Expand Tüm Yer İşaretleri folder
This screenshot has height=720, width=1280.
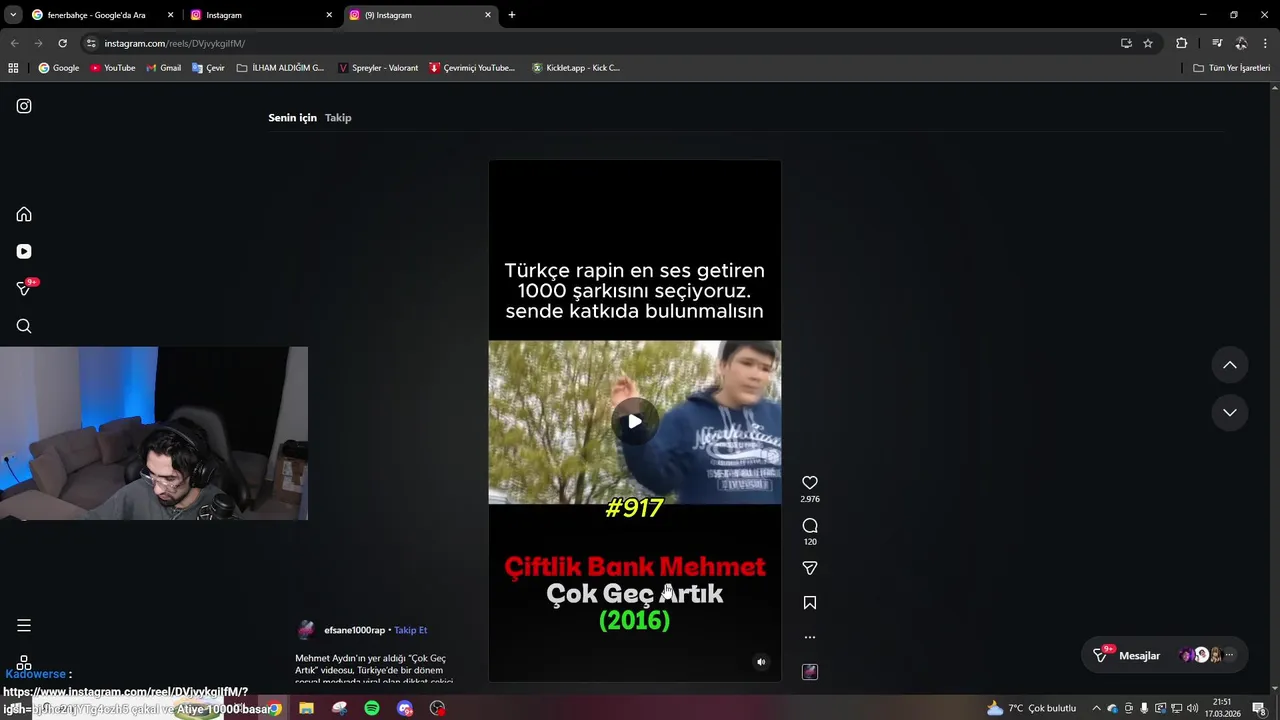click(x=1232, y=68)
